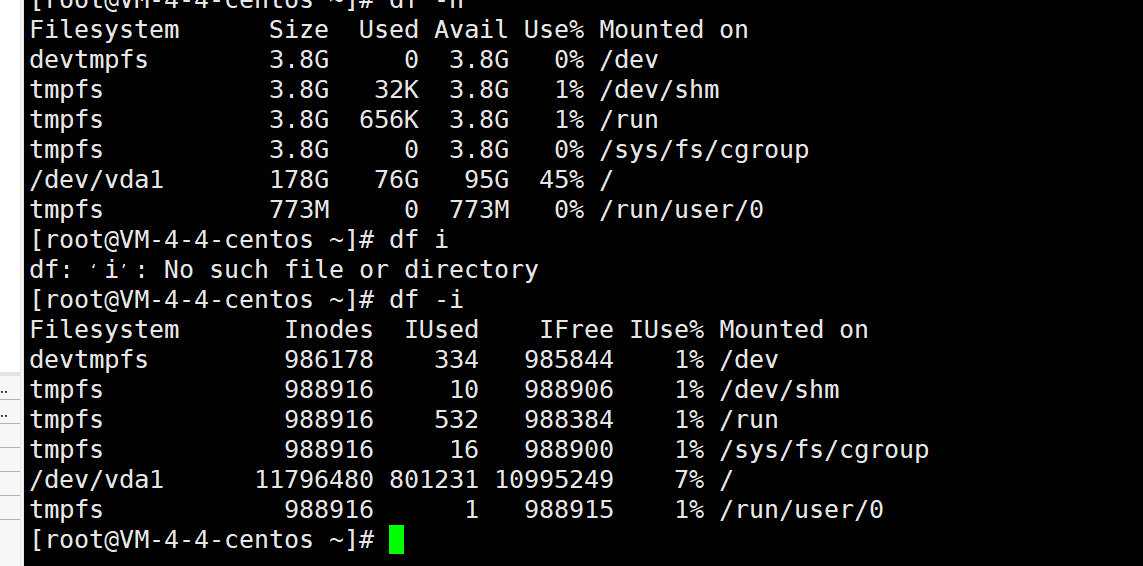Click "/run/user/0" in the 988915 row
The height and width of the screenshot is (566, 1143).
pyautogui.click(x=802, y=509)
